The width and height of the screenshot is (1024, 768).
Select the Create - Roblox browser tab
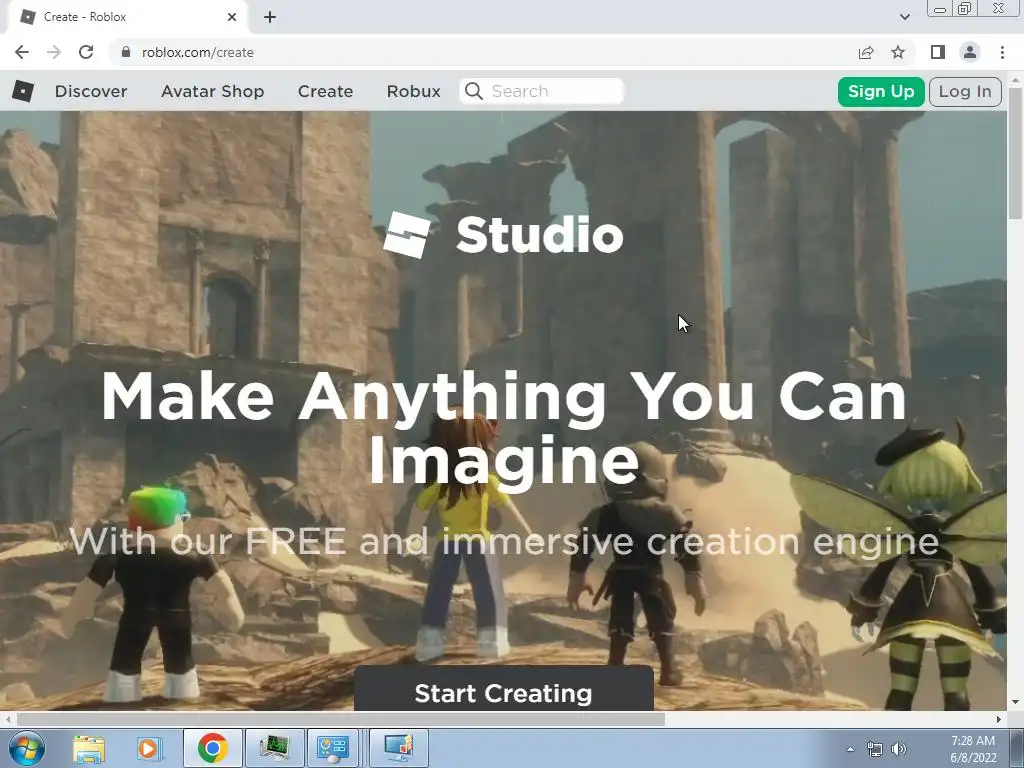point(127,17)
